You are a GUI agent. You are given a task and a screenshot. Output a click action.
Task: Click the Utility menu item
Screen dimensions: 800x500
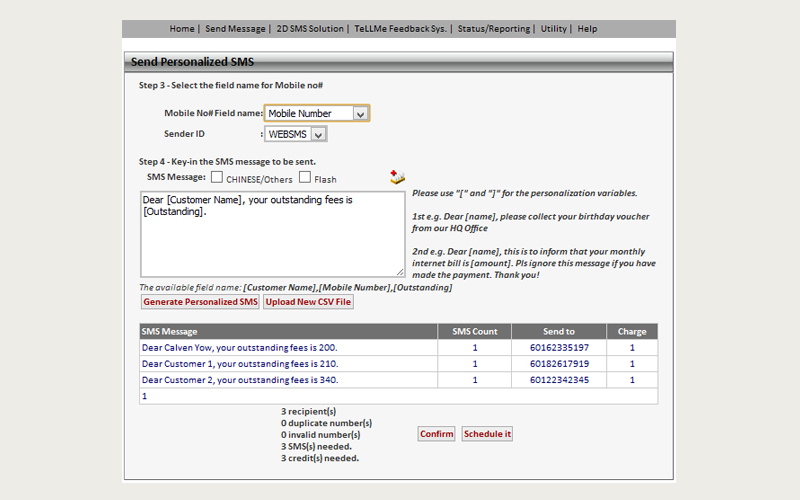tap(553, 29)
